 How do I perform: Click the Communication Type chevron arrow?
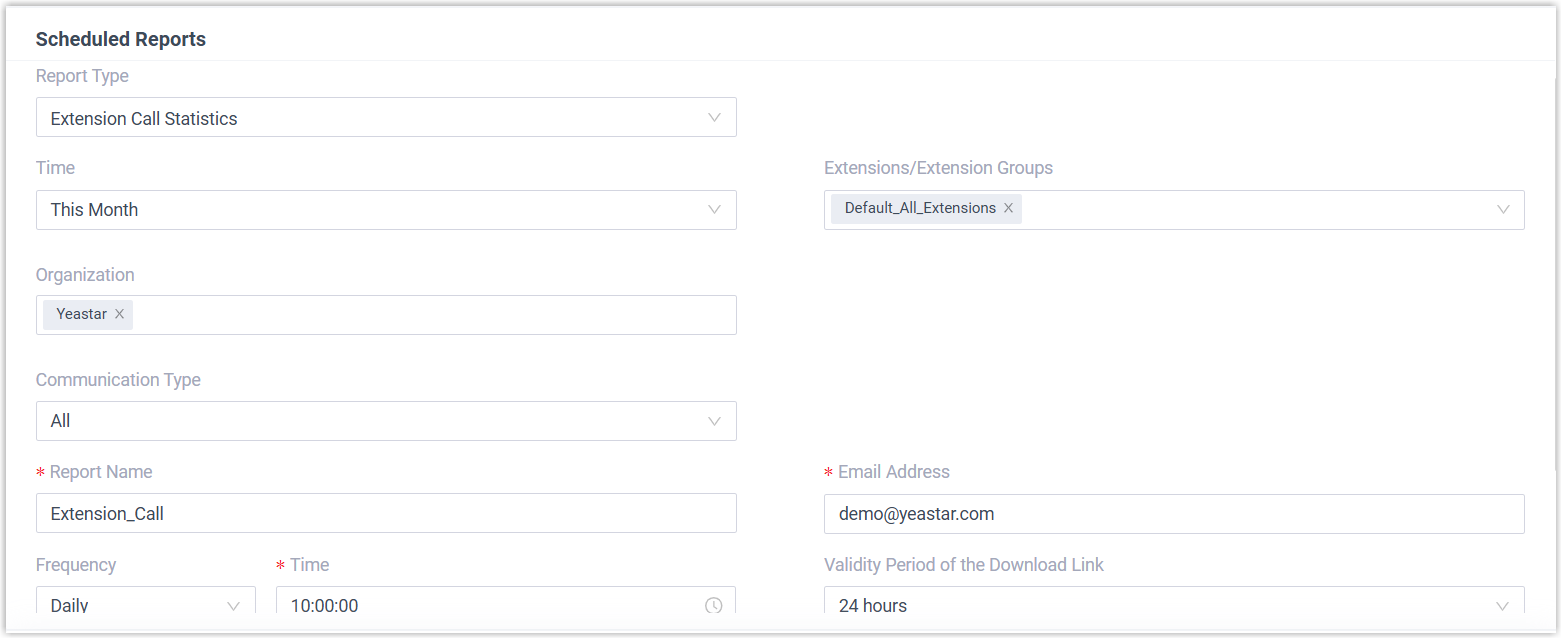tap(714, 421)
